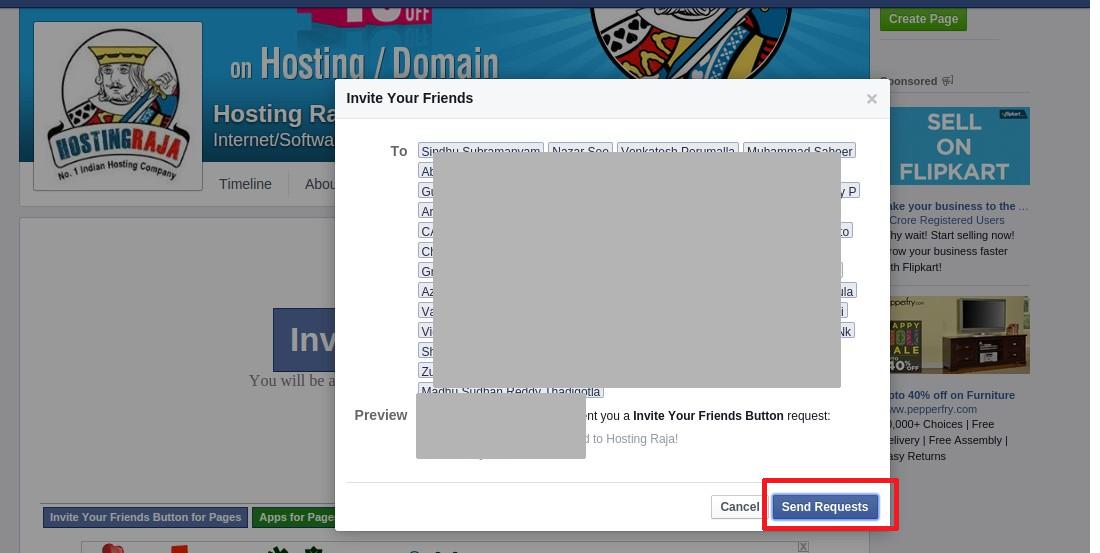1100x553 pixels.
Task: Select the Madhu Sudhan Reddy Thadigotla token
Action: coord(511,391)
